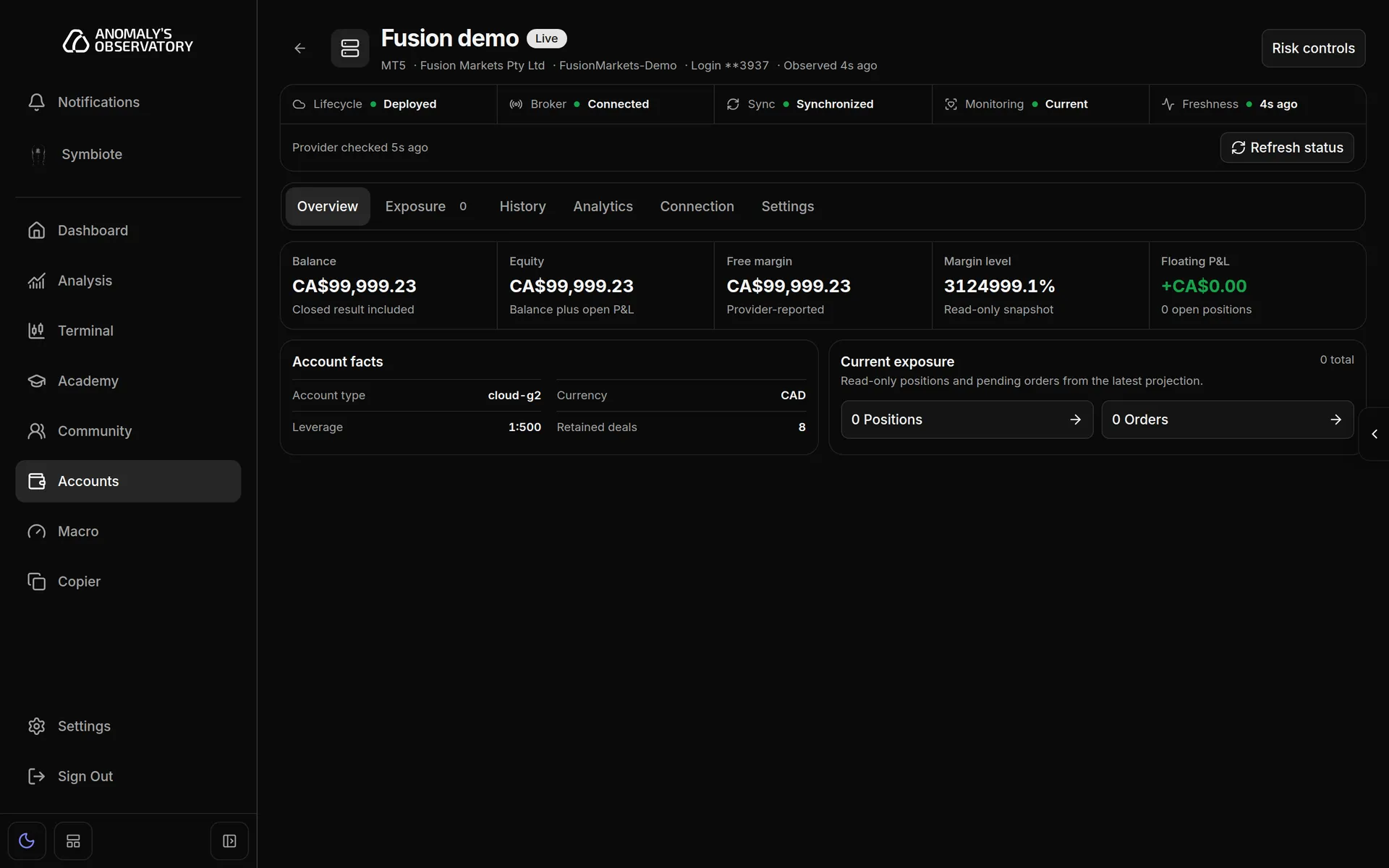The height and width of the screenshot is (868, 1389).
Task: Open Community people icon
Action: (36, 431)
